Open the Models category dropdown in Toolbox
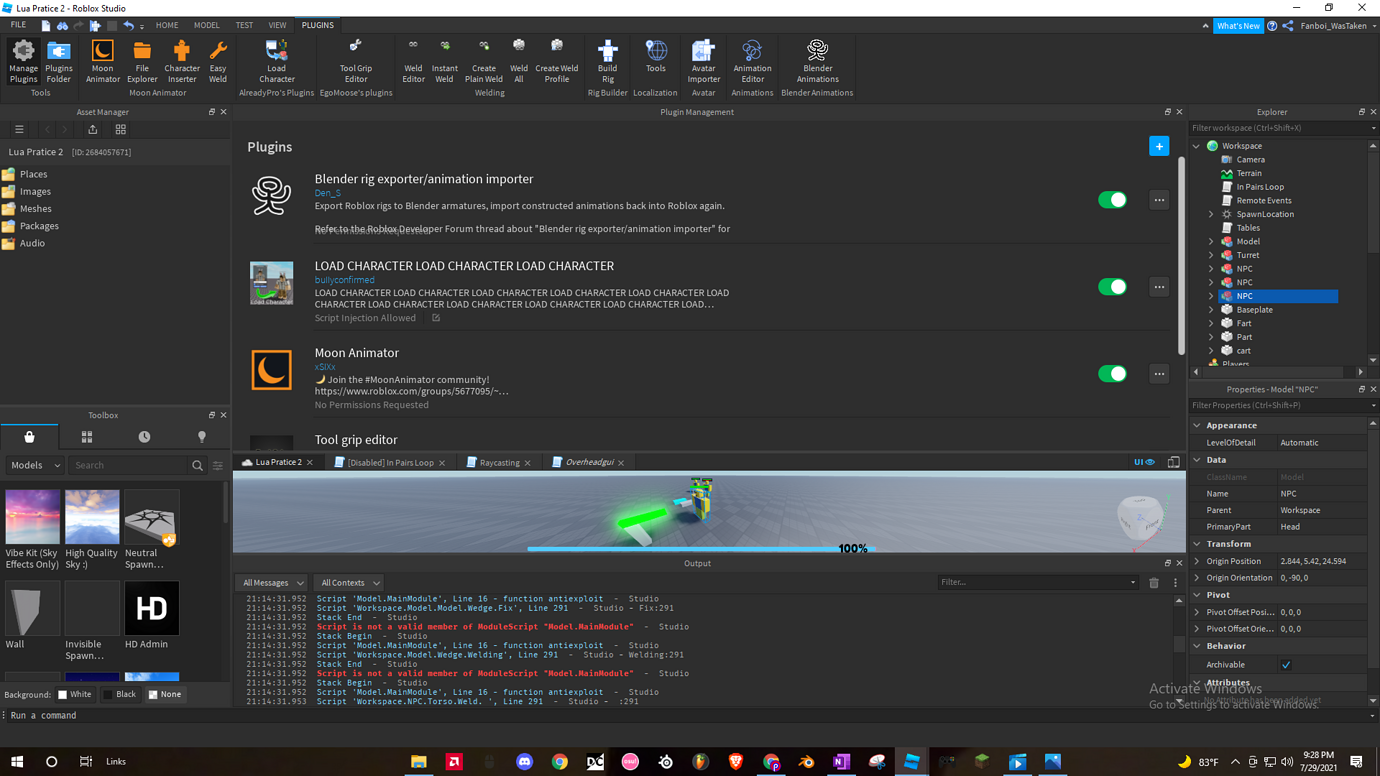 (x=36, y=465)
